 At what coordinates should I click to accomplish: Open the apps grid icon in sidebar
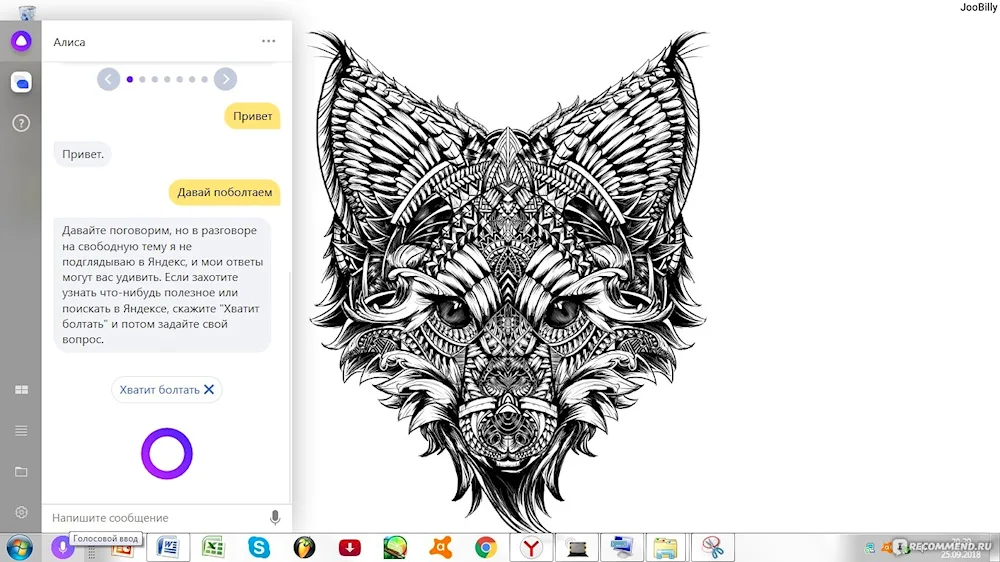[x=21, y=390]
